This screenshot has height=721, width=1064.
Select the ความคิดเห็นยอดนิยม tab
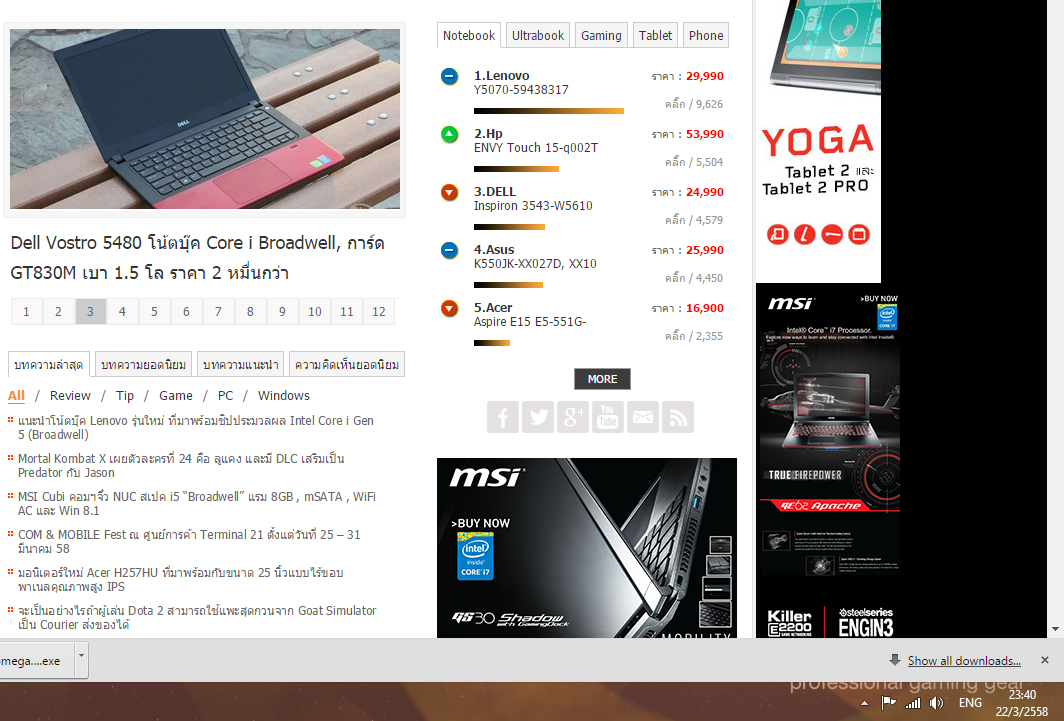point(347,364)
